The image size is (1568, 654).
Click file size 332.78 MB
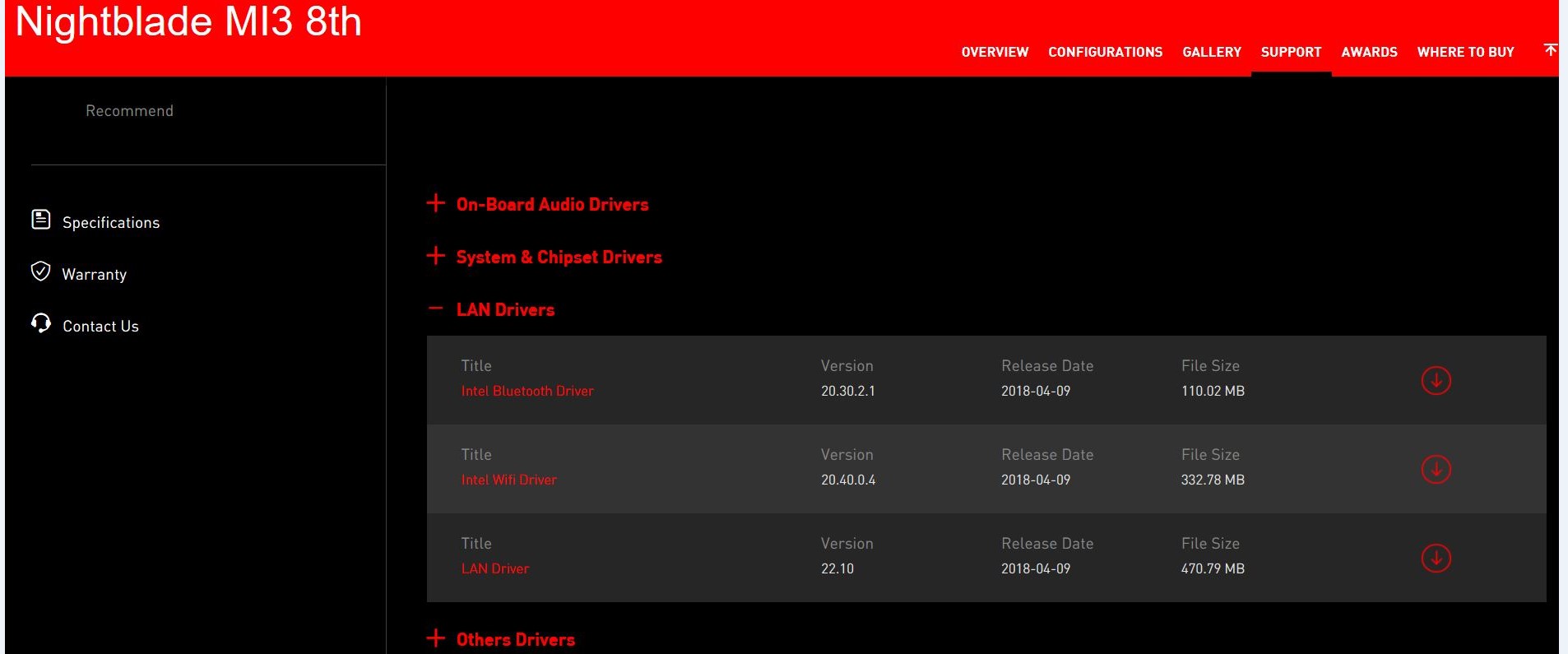click(1213, 480)
